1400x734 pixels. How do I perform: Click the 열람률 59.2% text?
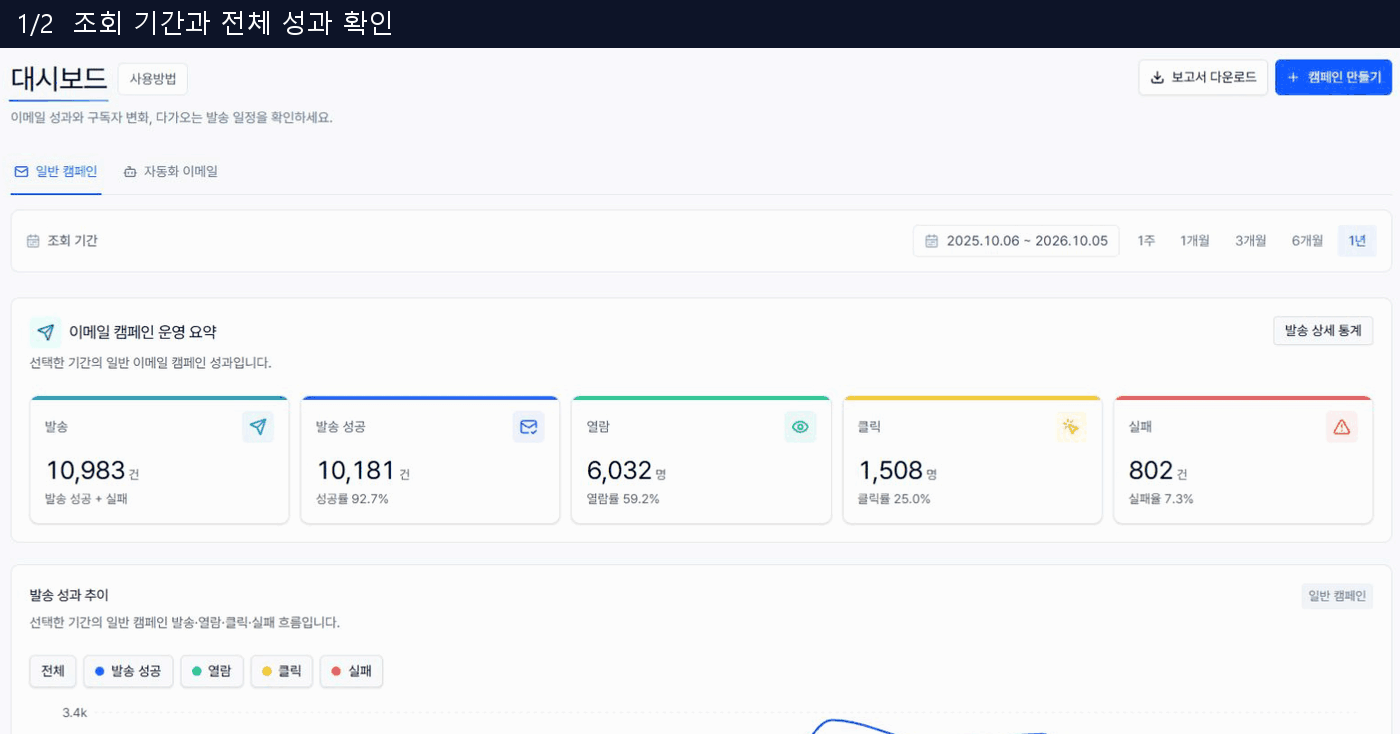pyautogui.click(x=623, y=499)
